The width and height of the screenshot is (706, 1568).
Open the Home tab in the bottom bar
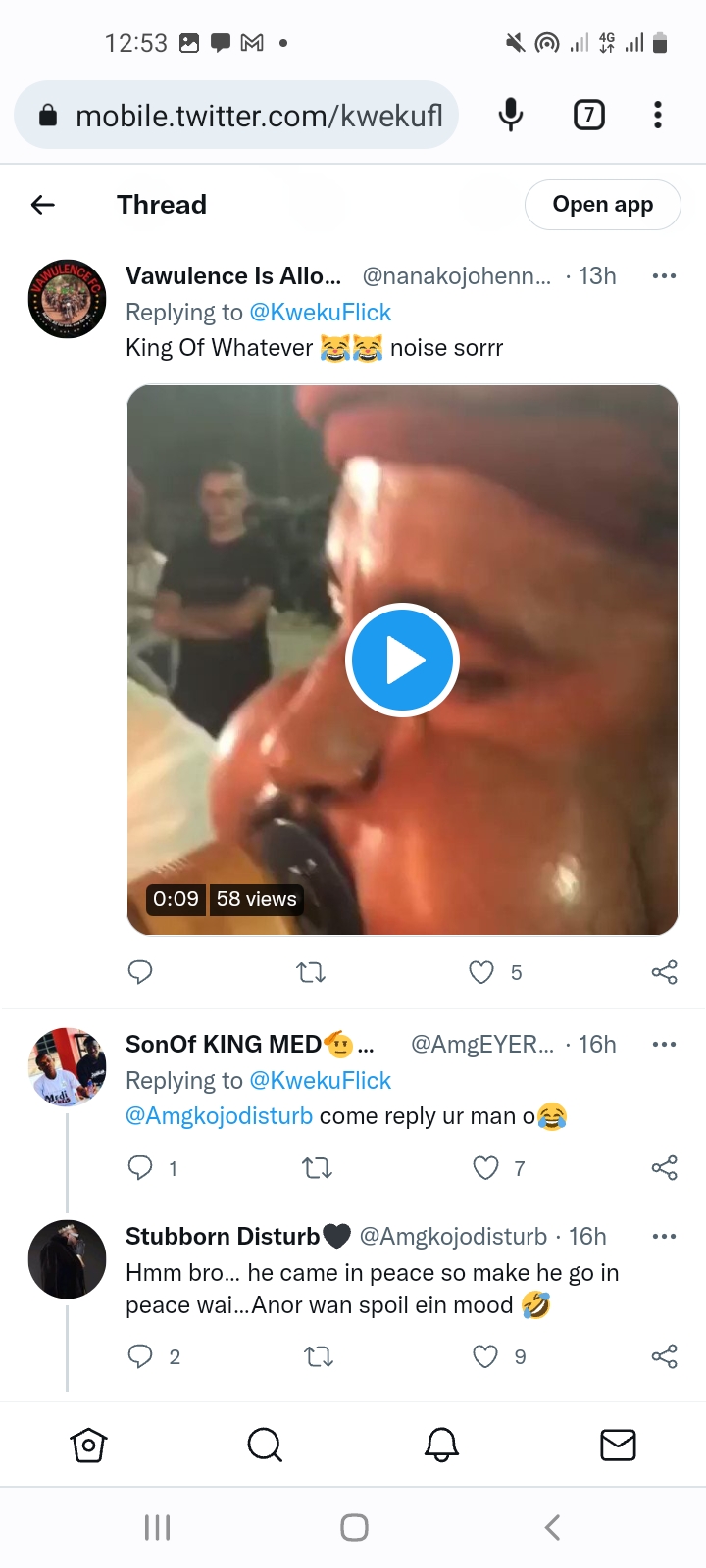88,1445
